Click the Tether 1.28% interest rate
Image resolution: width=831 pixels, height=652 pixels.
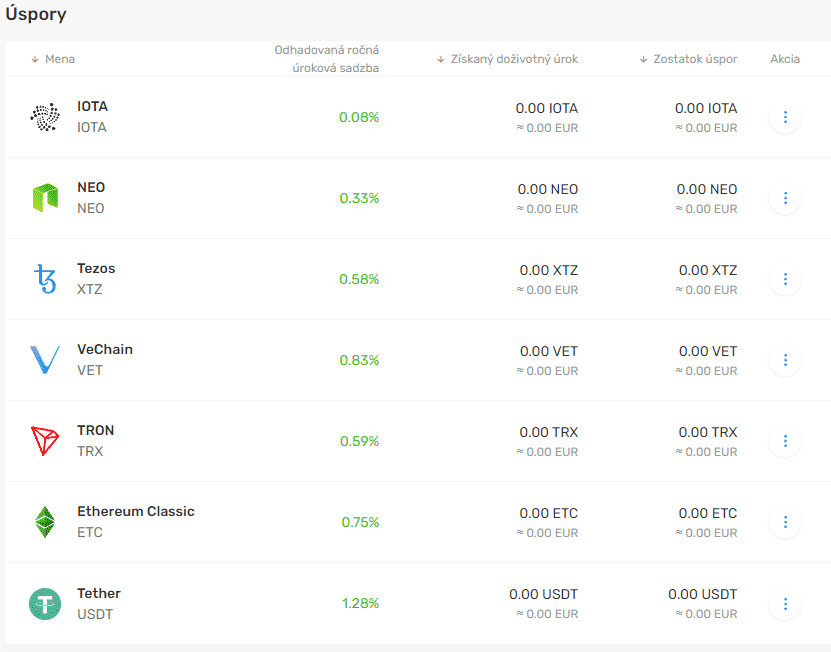coord(359,603)
